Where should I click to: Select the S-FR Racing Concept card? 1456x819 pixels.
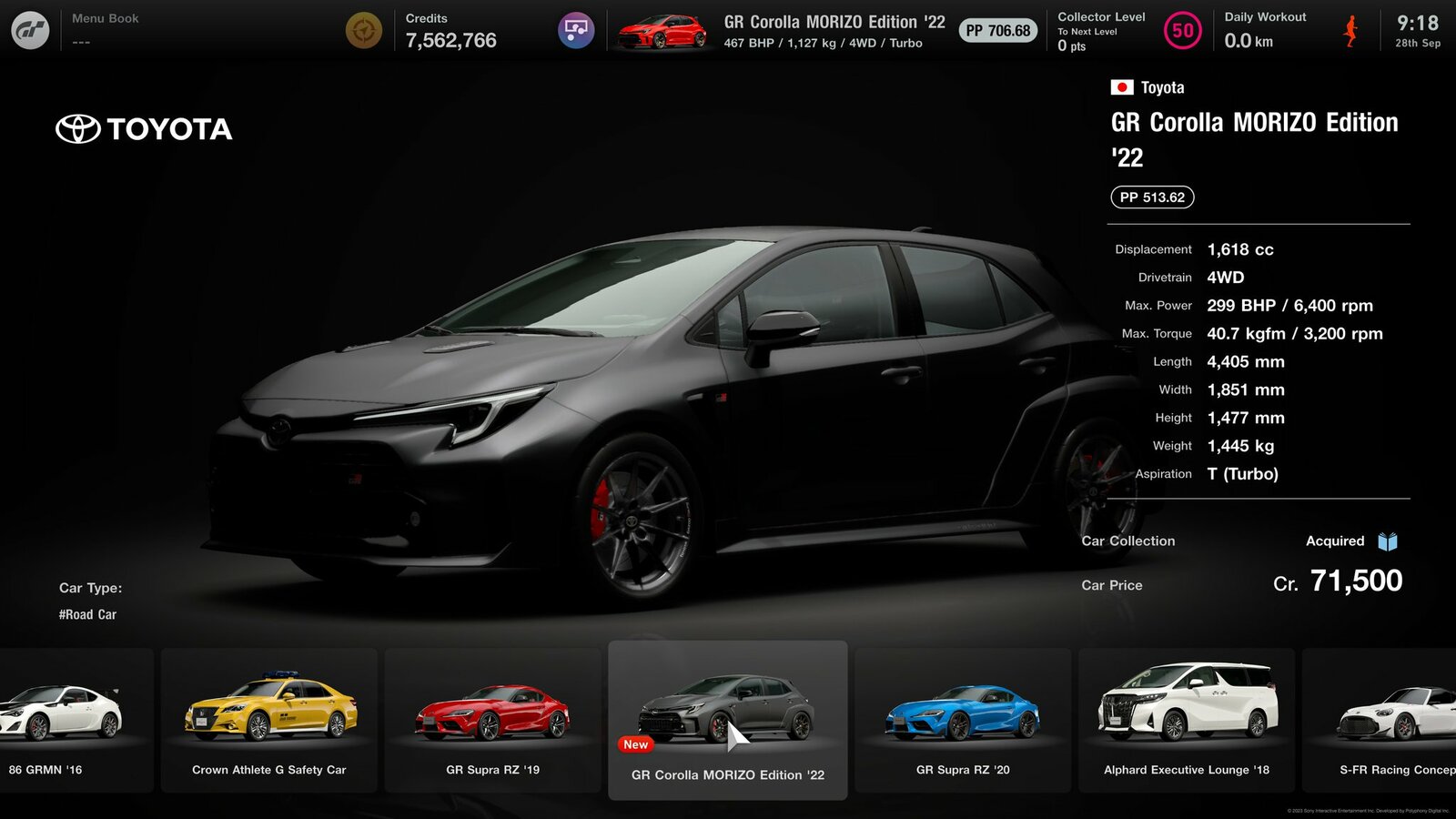(x=1380, y=720)
